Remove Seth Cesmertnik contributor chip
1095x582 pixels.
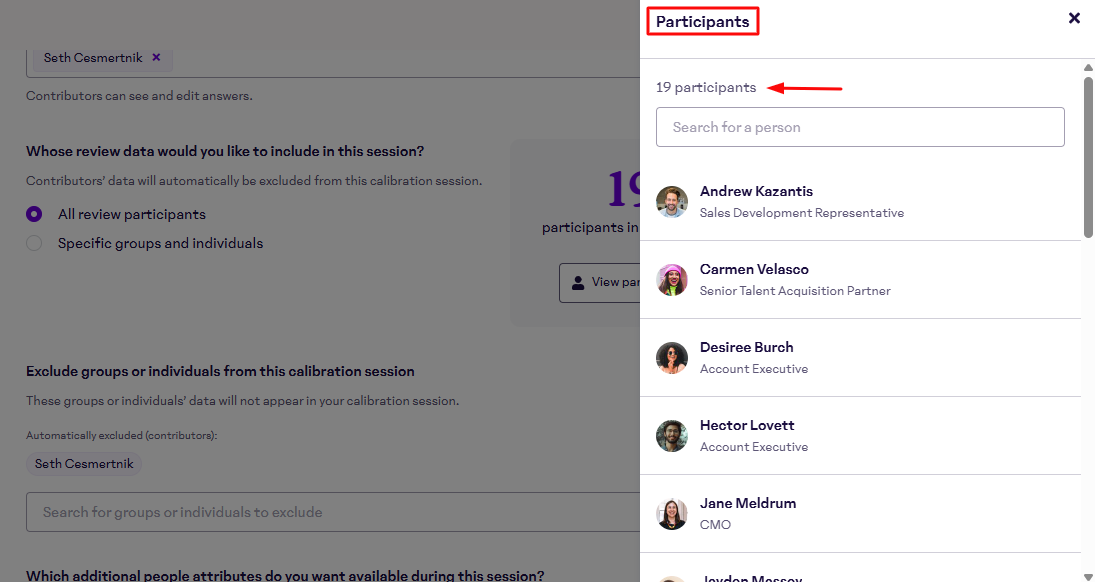(156, 58)
